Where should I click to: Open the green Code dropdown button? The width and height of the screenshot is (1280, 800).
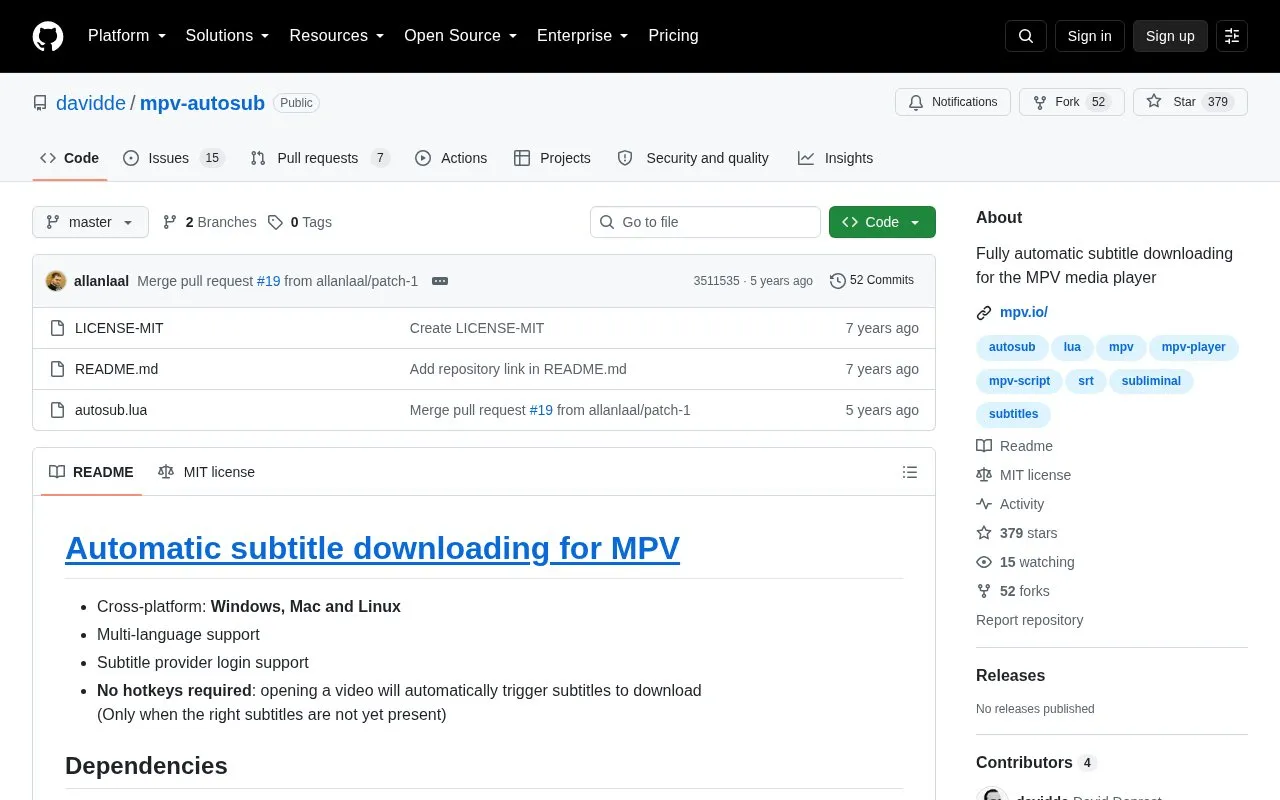tap(882, 222)
